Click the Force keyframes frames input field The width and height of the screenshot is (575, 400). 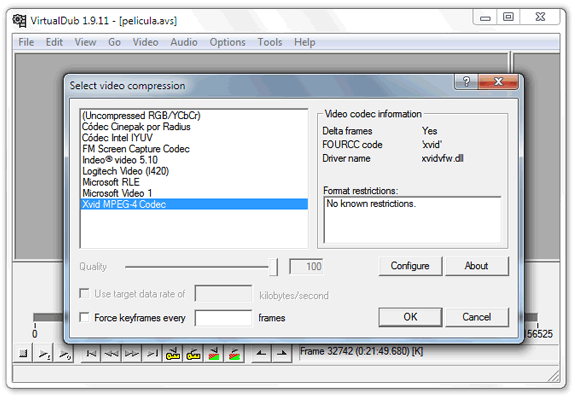click(x=223, y=318)
